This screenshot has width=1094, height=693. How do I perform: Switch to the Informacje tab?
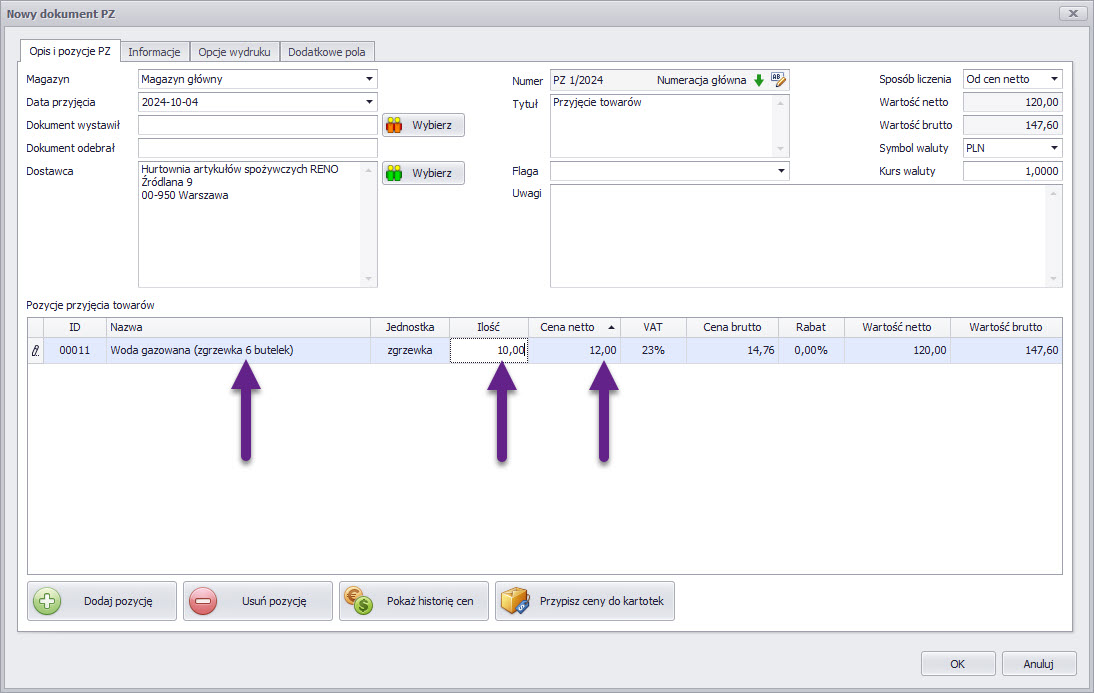154,52
